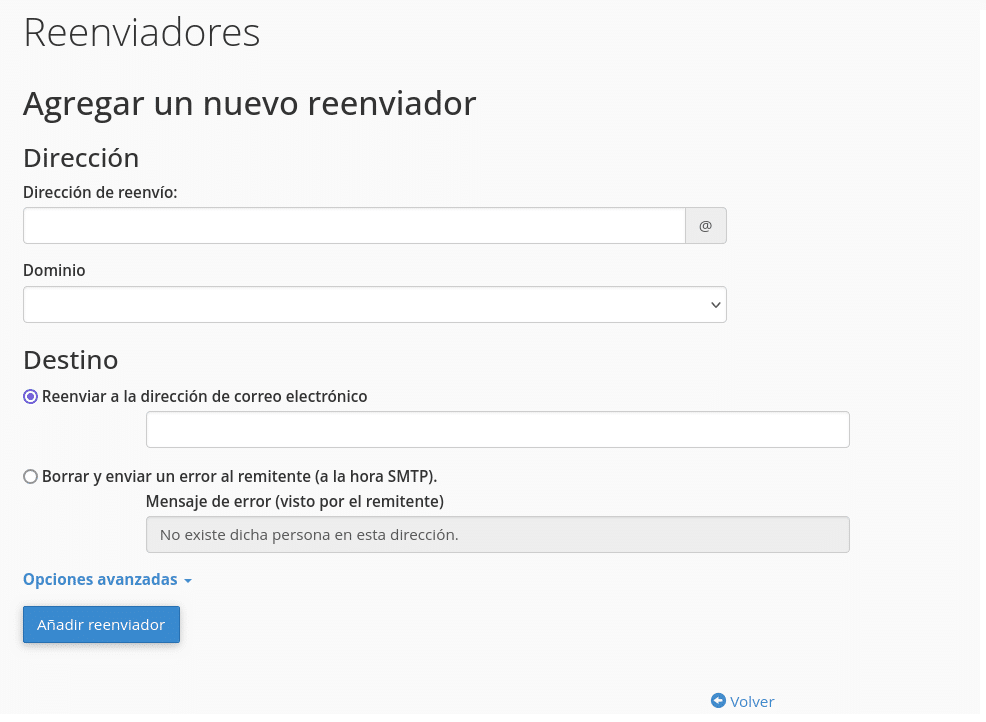Expand Opciones avanzadas section
Image resolution: width=986 pixels, height=722 pixels.
coord(100,580)
